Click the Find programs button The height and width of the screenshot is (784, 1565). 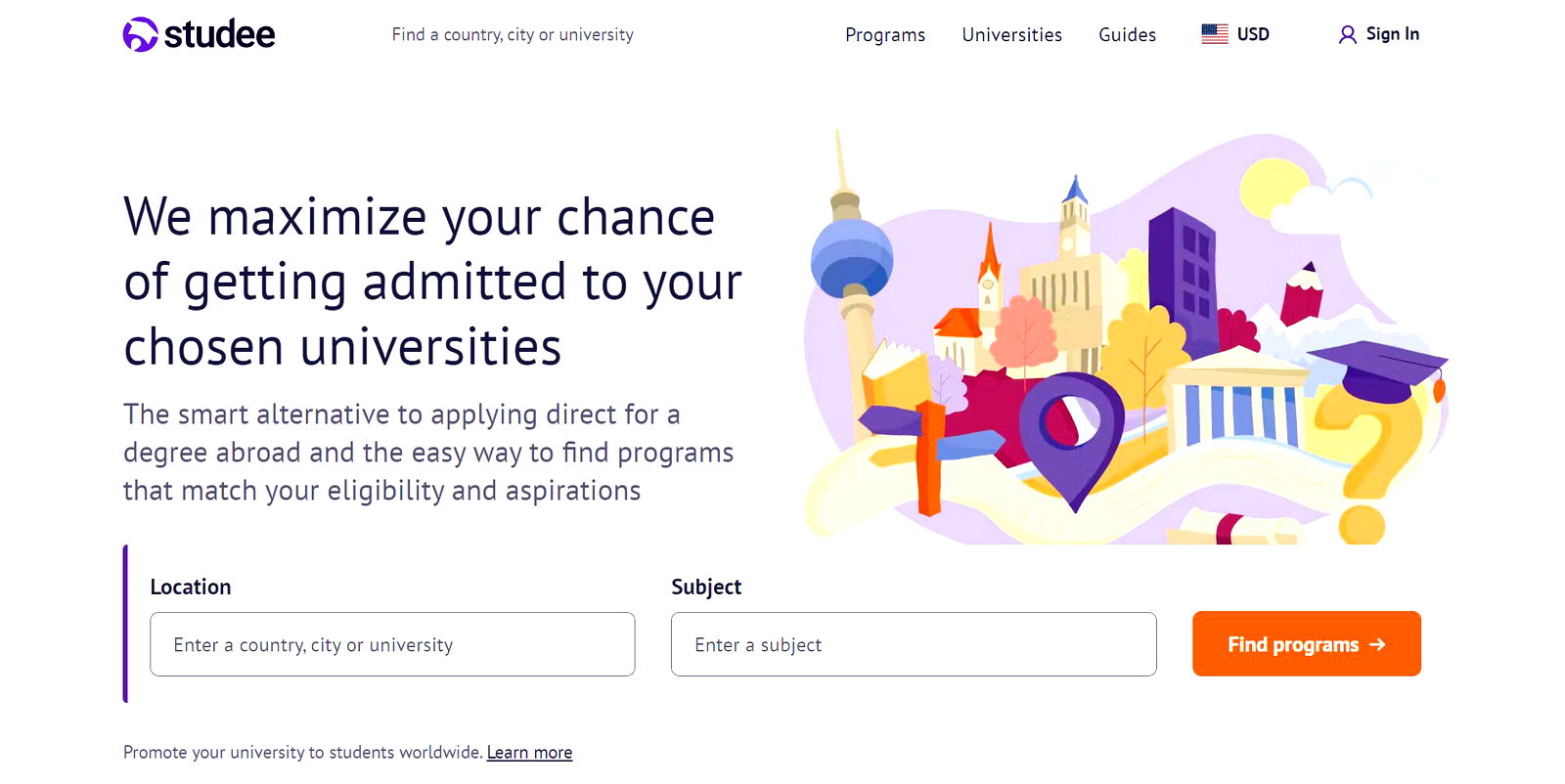tap(1307, 643)
